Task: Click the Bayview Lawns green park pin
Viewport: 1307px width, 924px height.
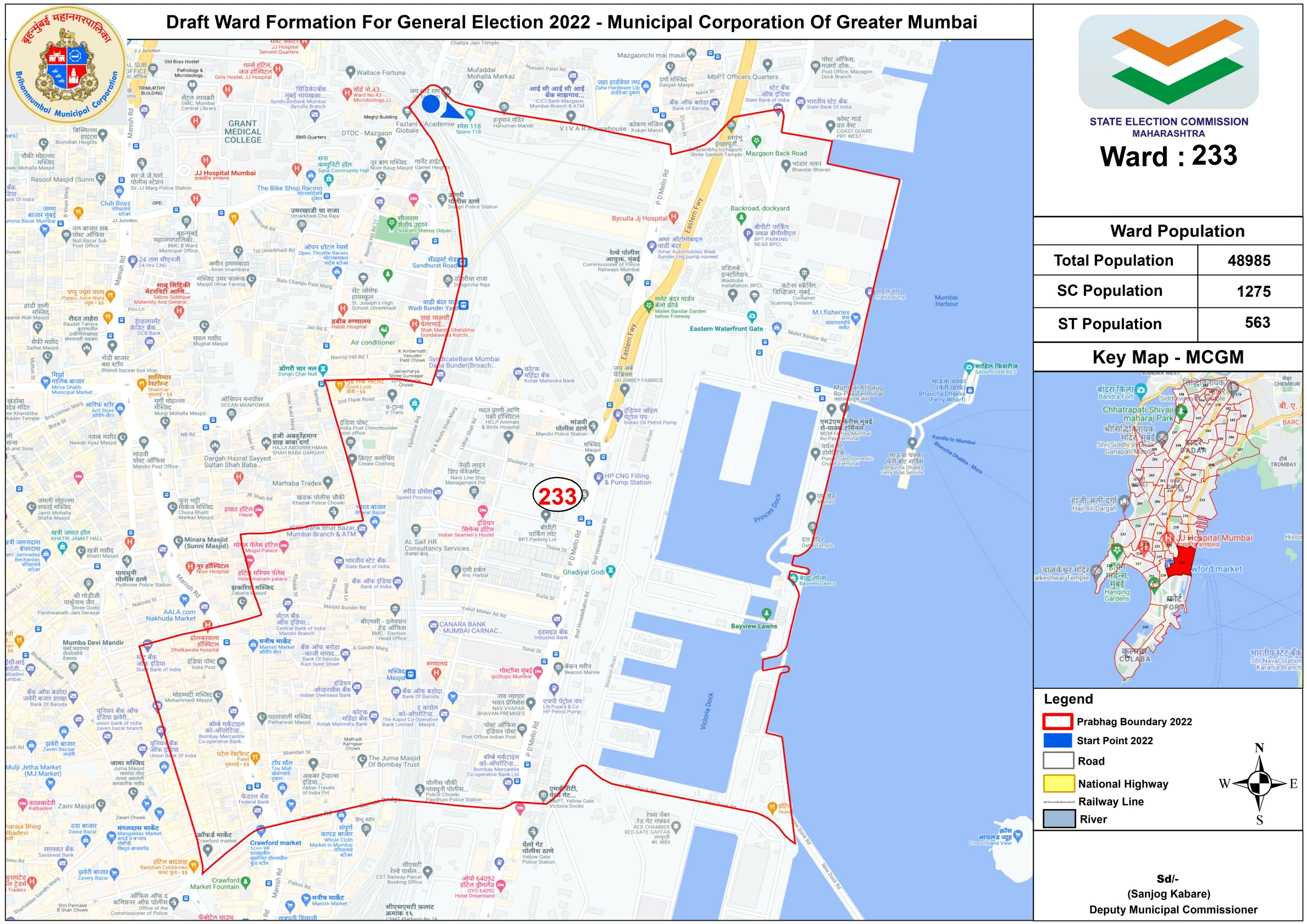Action: pyautogui.click(x=766, y=613)
